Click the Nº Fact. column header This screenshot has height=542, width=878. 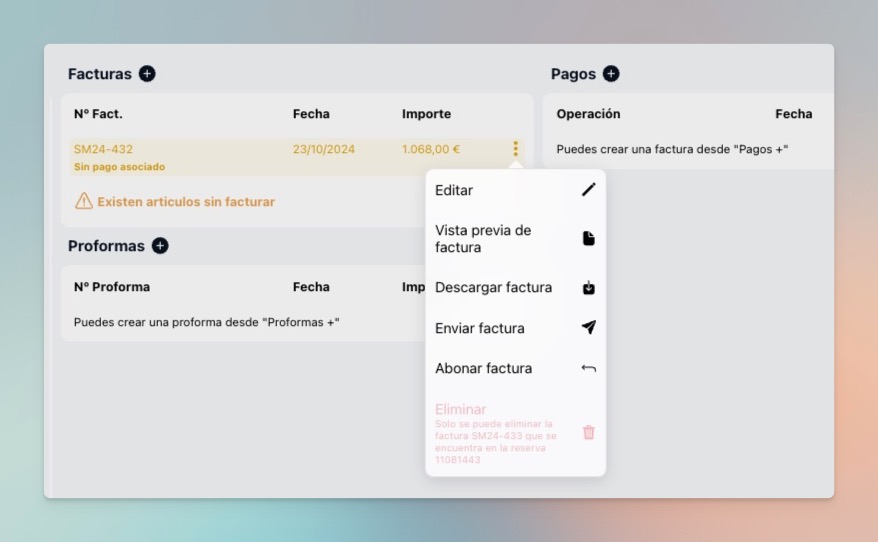(98, 114)
